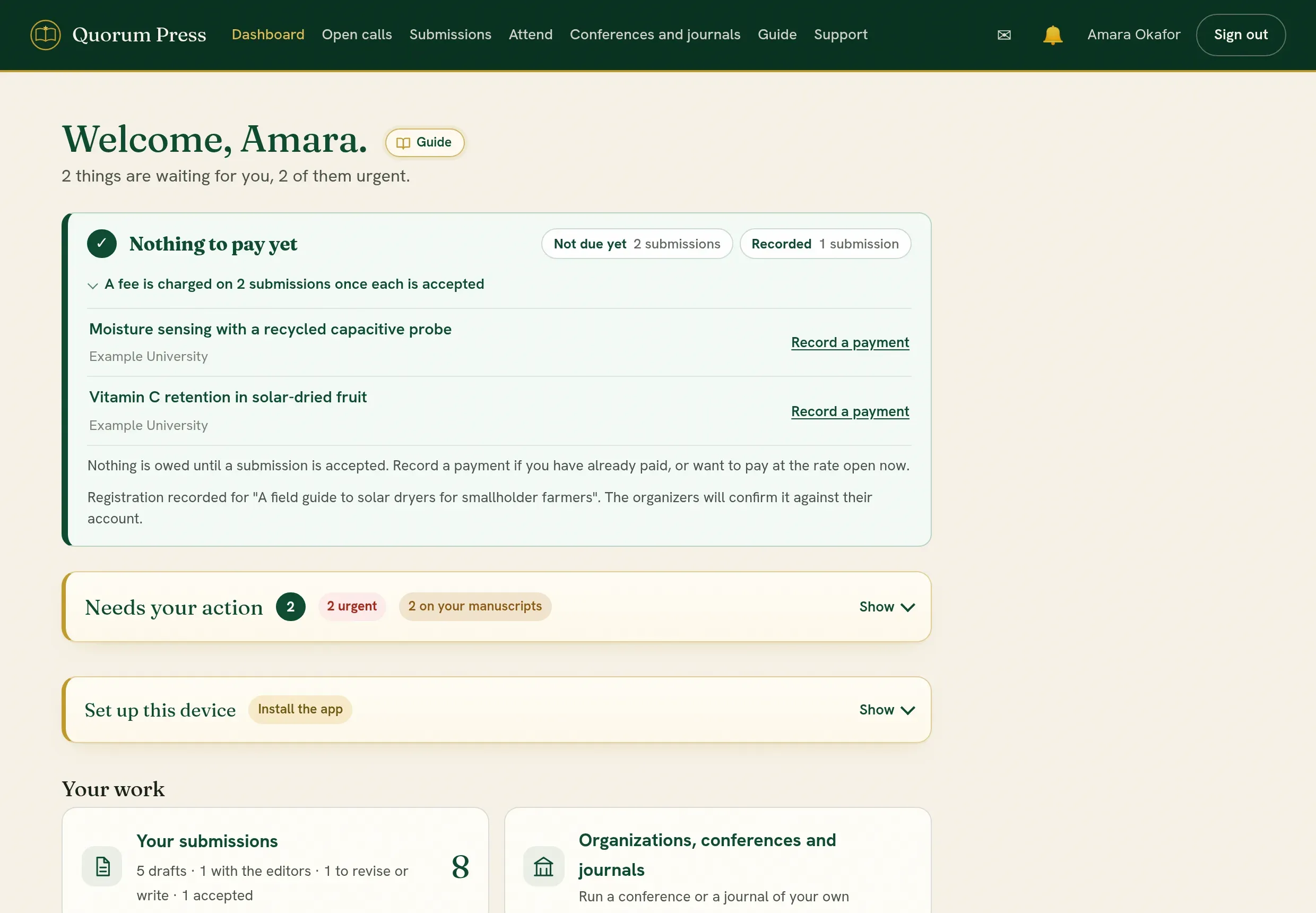
Task: Click the Needs your action count badge
Action: pyautogui.click(x=291, y=607)
